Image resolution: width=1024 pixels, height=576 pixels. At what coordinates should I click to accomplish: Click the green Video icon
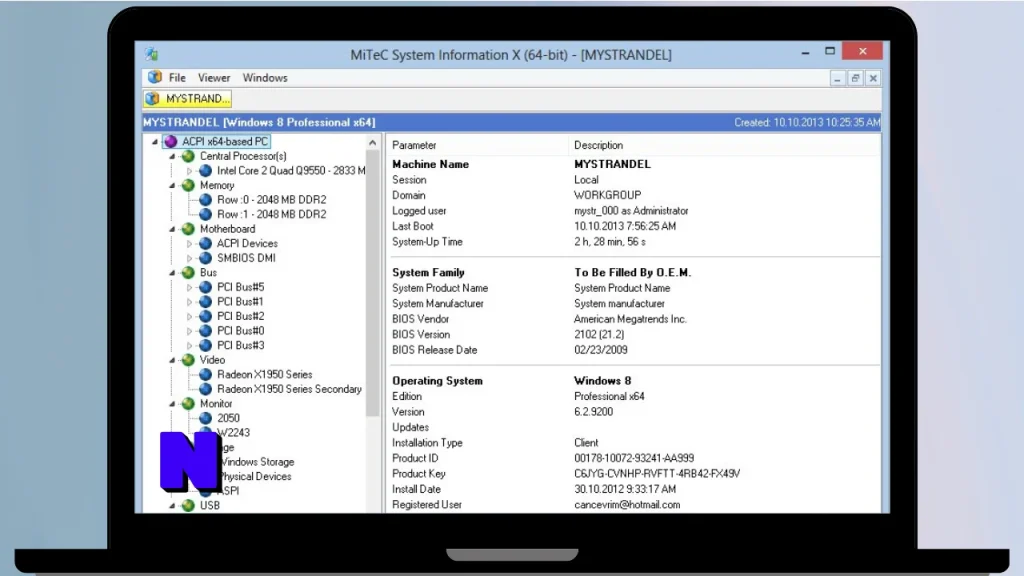pos(188,360)
